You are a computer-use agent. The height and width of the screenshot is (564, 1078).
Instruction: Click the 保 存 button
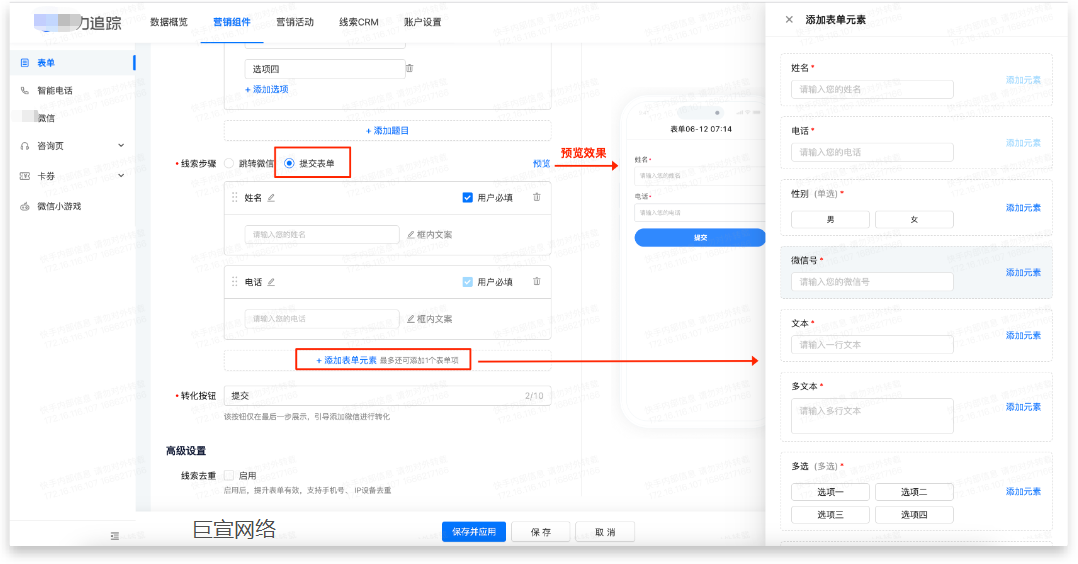[541, 532]
